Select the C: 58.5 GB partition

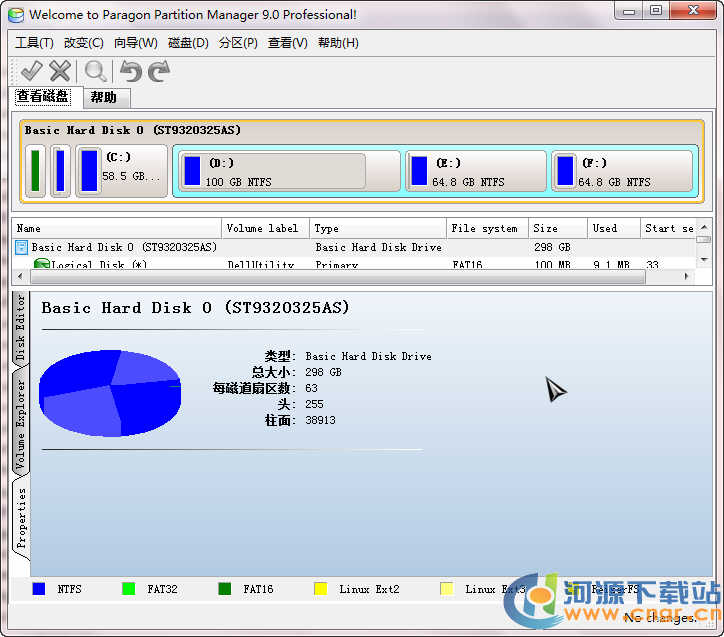(121, 170)
